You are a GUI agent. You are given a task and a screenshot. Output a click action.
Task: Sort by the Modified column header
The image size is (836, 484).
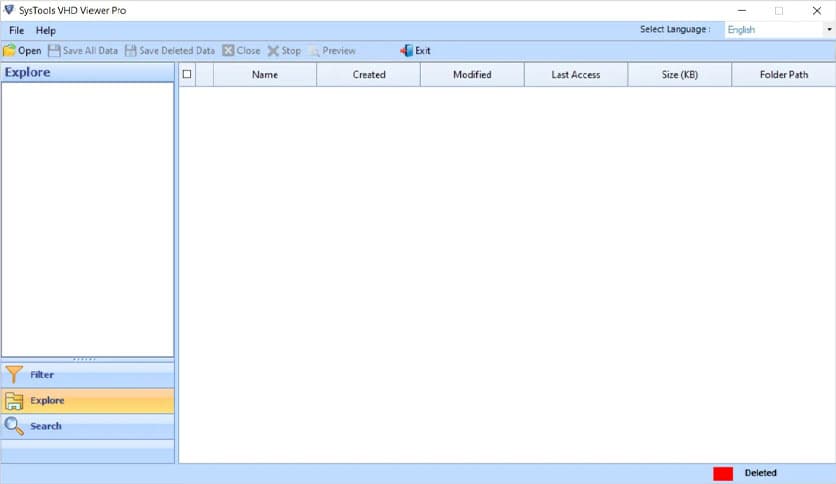[x=472, y=75]
